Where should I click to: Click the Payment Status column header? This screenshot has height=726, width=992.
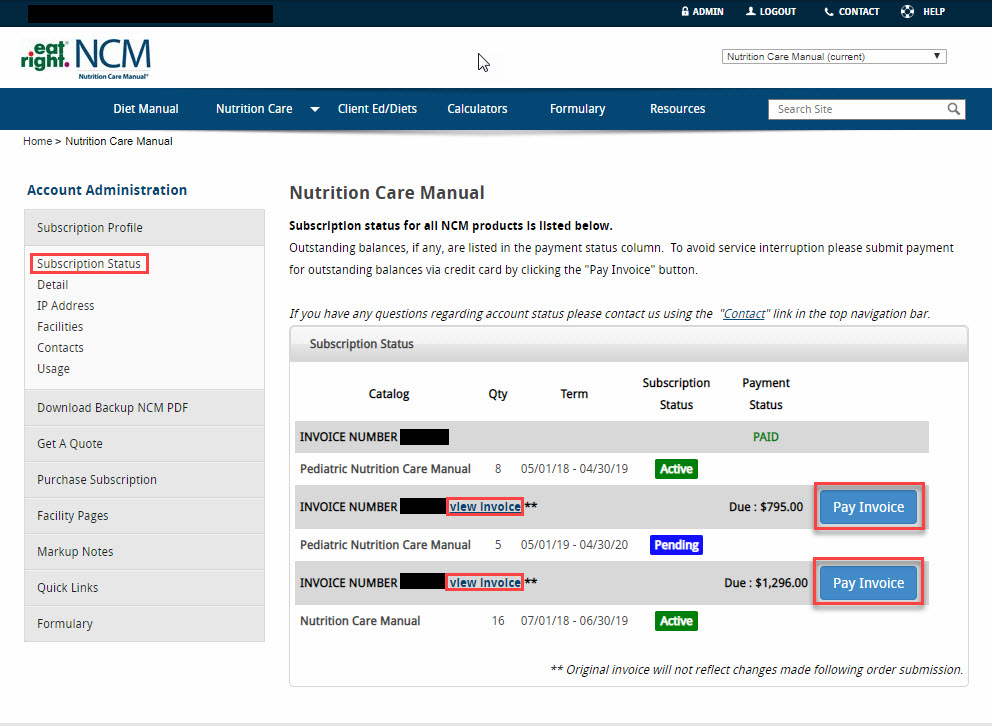766,394
